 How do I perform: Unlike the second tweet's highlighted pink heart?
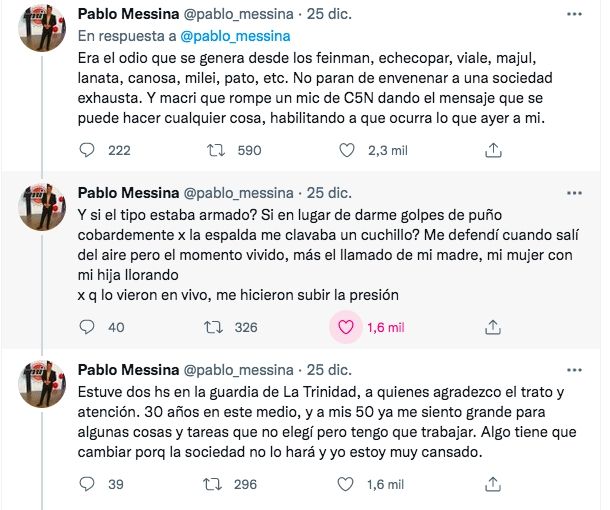347,327
